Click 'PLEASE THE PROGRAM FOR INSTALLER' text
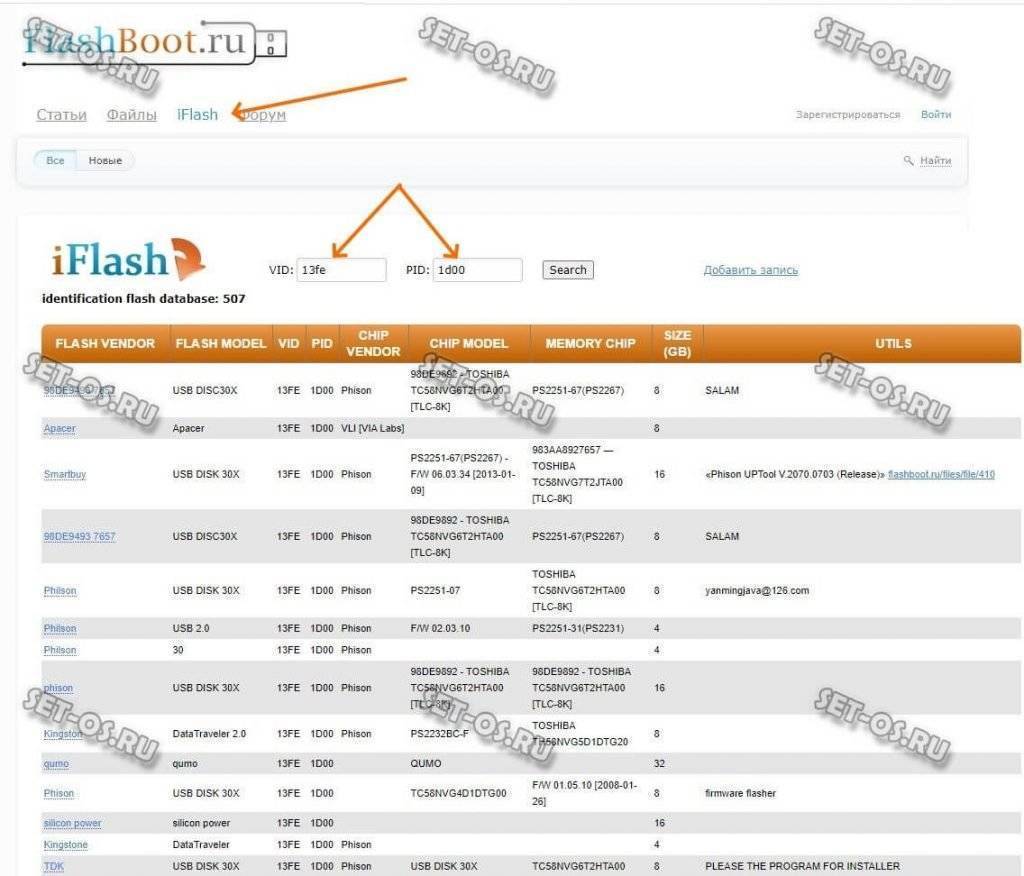Screen dimensions: 1024x876 coord(803,866)
